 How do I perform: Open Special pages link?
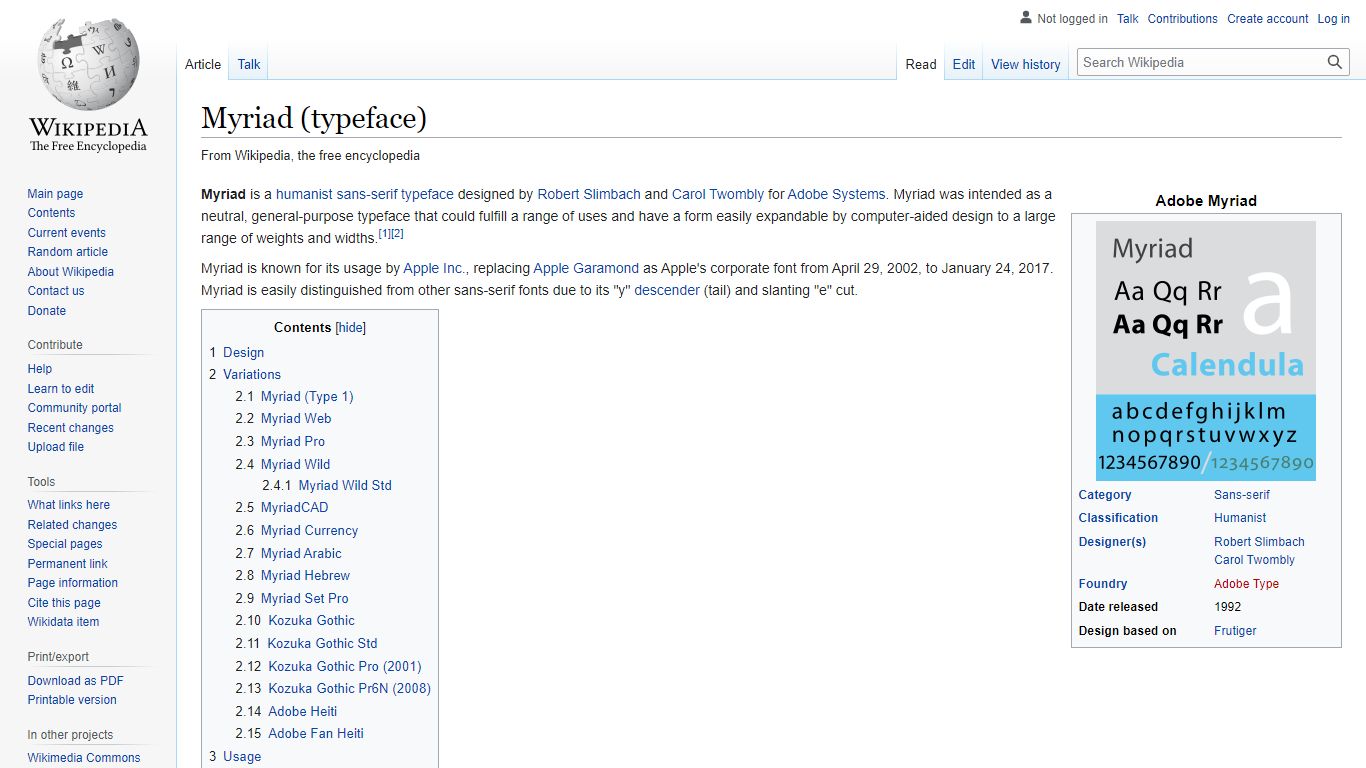point(65,544)
